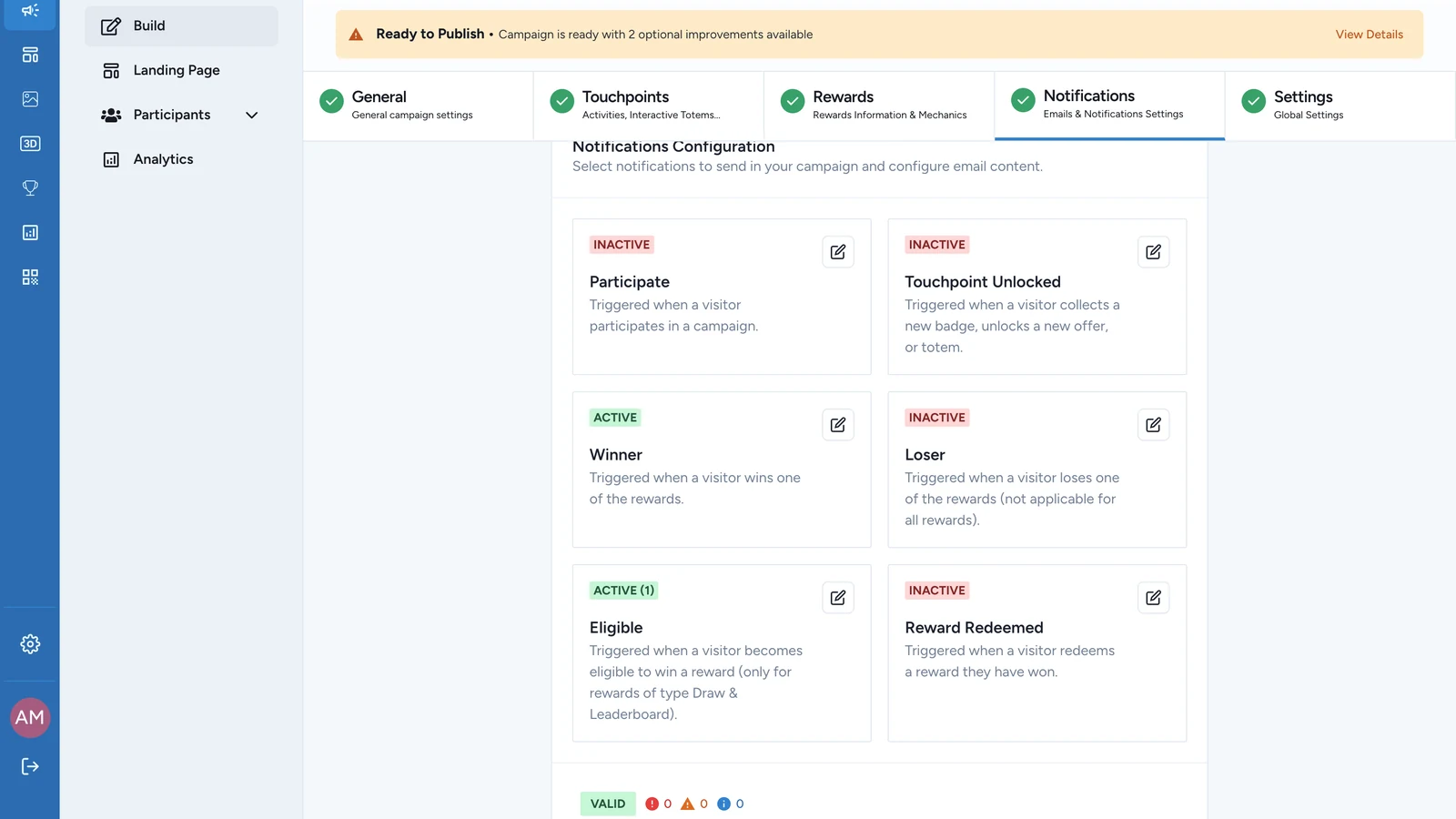
Task: Switch to the Rewards step tab
Action: (x=879, y=106)
